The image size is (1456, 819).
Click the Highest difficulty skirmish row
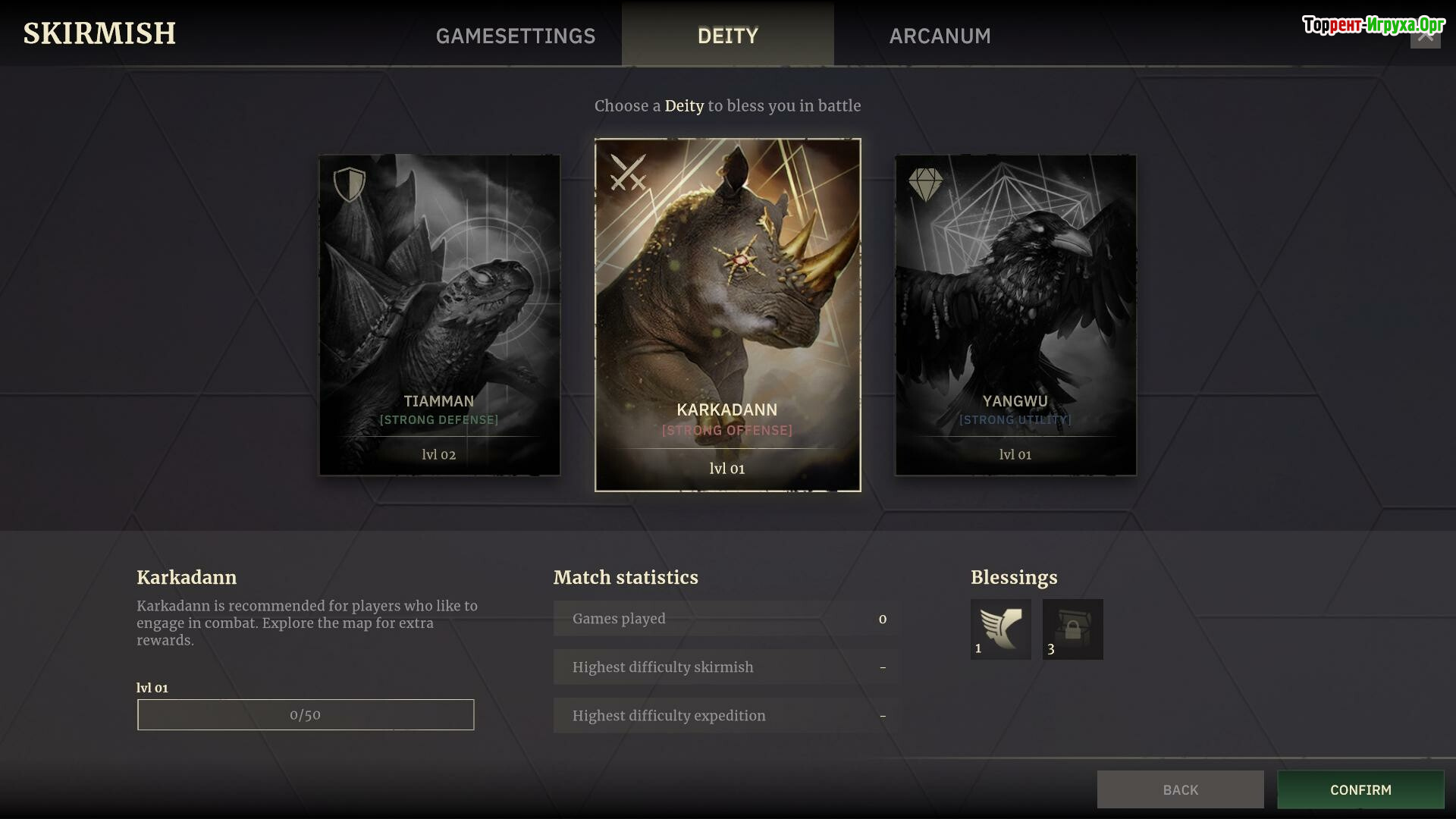coord(726,667)
